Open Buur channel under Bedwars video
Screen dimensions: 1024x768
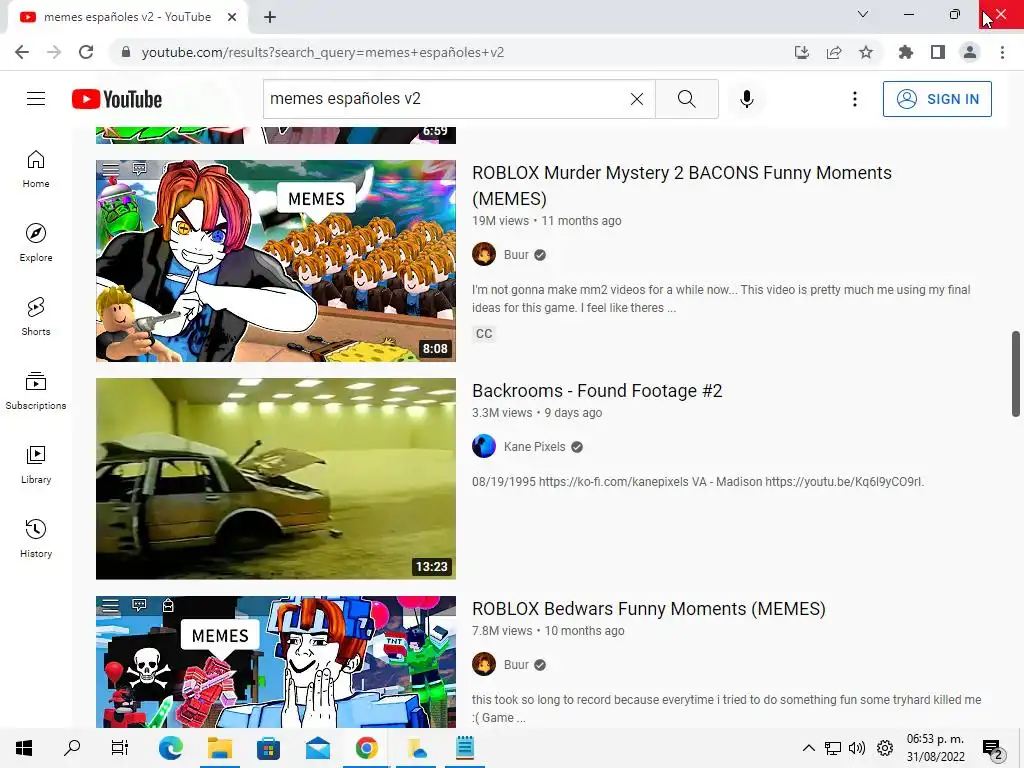(516, 665)
